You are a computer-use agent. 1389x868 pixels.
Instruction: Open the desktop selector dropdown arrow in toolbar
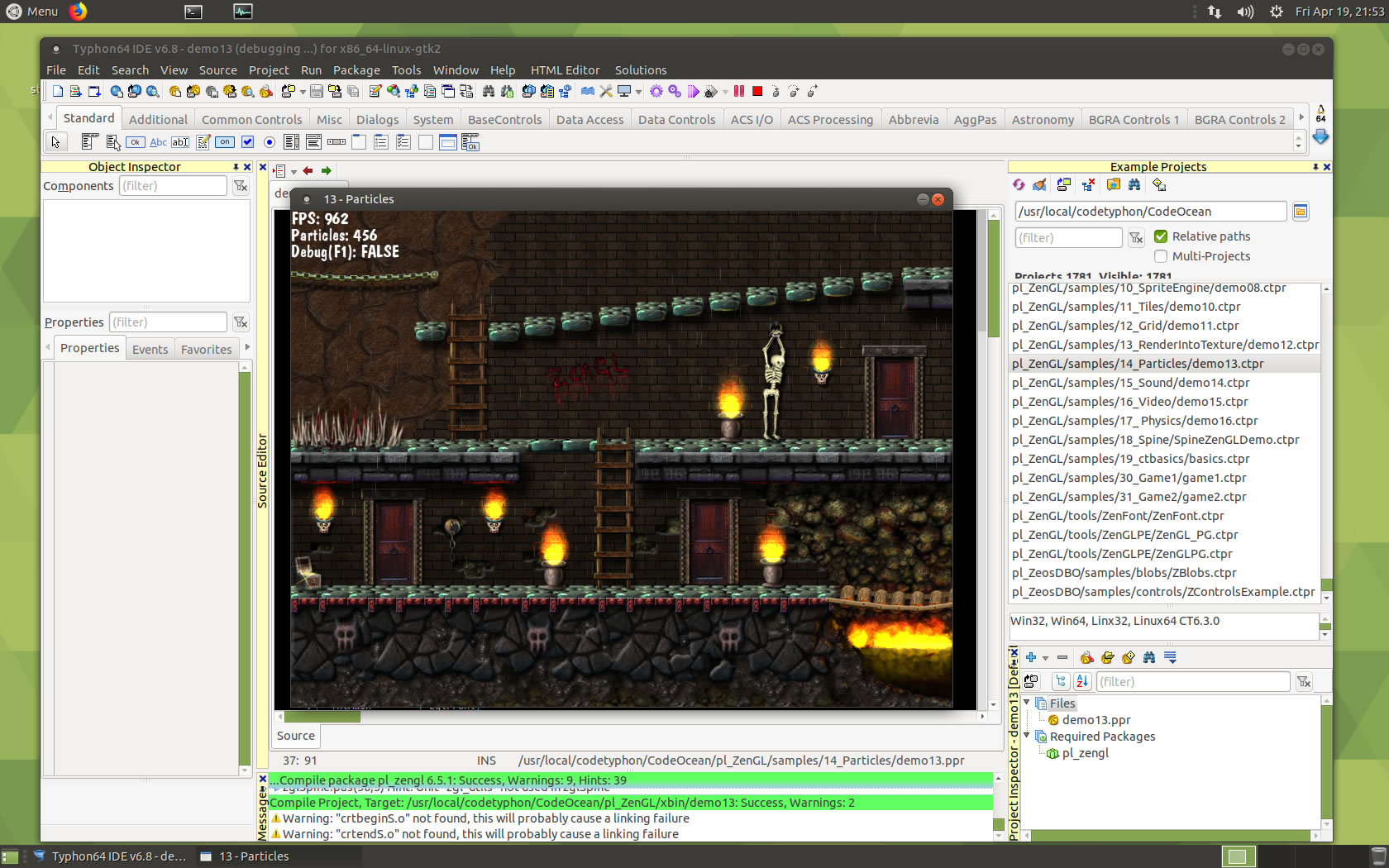point(638,92)
